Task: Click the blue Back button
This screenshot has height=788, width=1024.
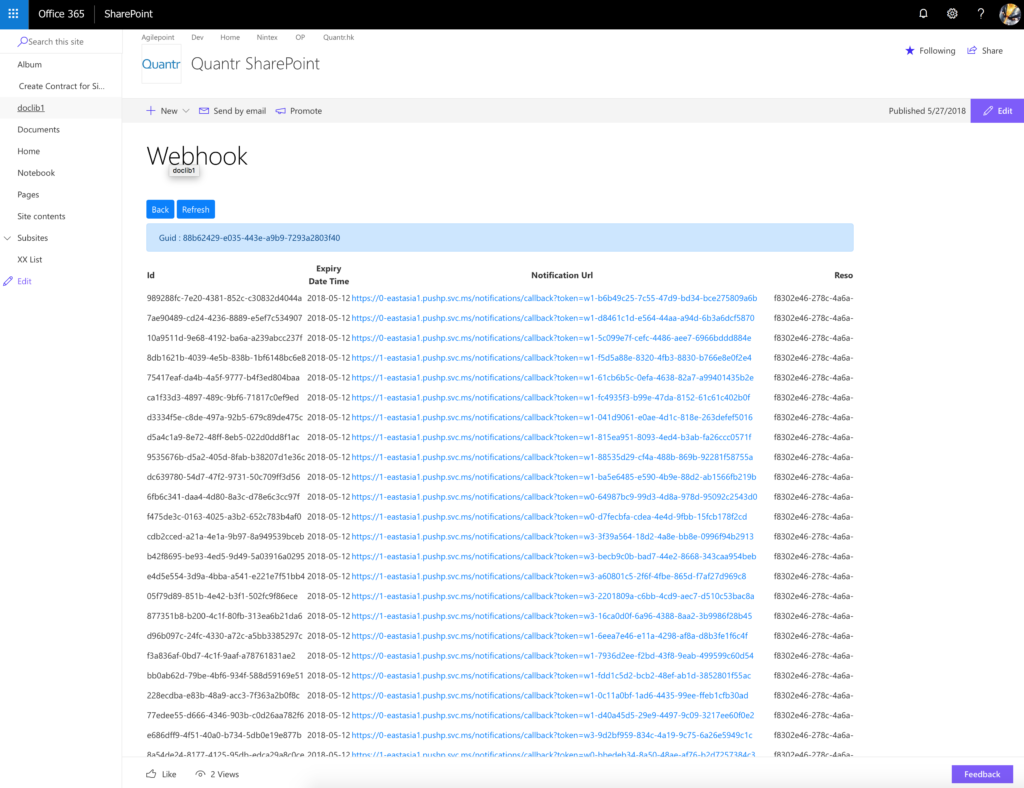Action: click(160, 210)
